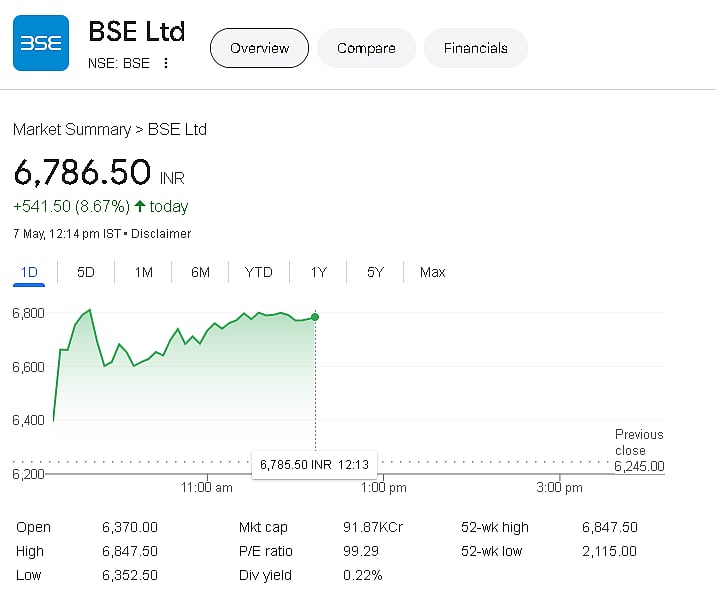Show the 1M chart range
Screen dimensions: 716x606
pos(144,272)
